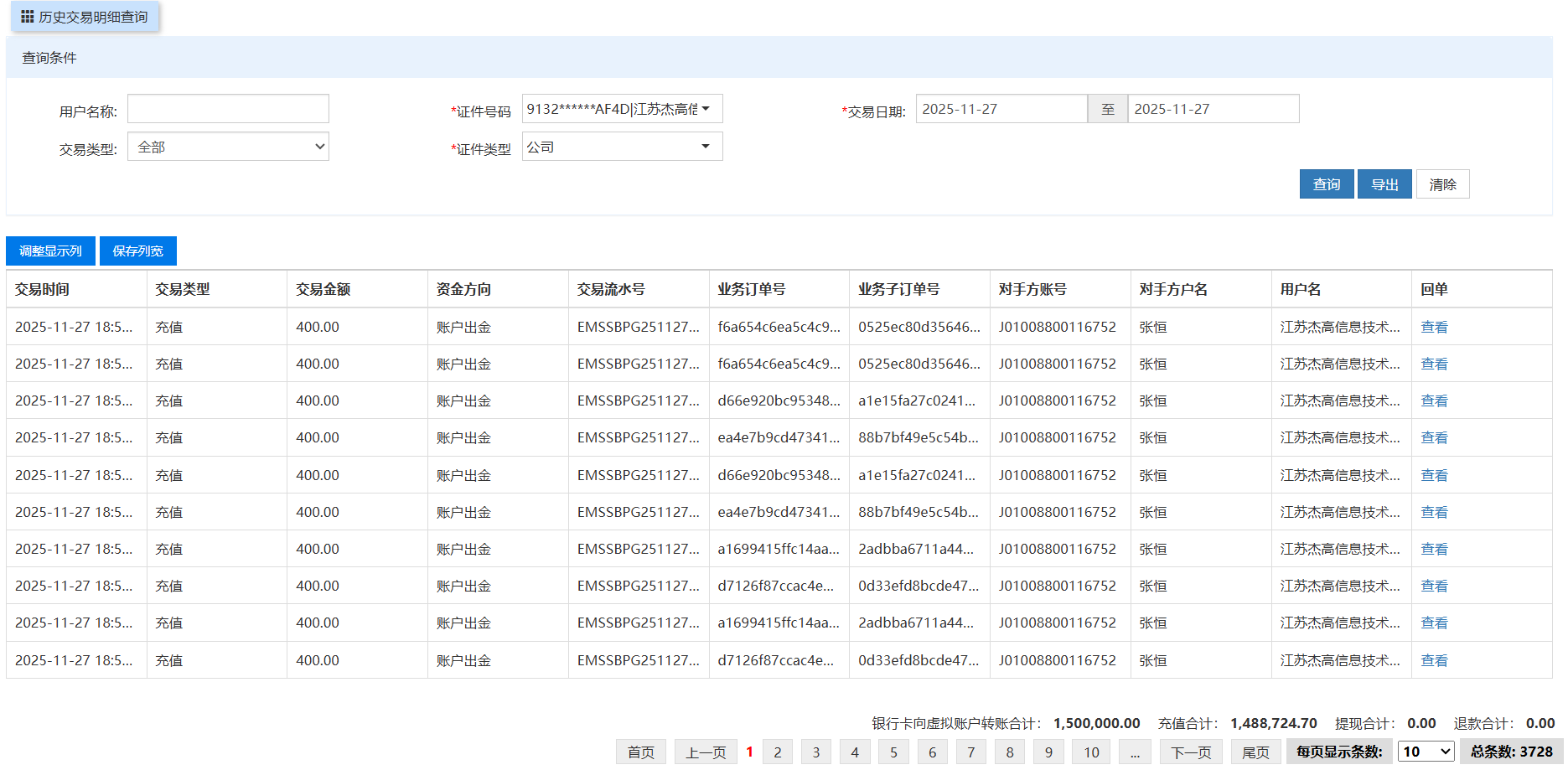Click the 保存列宽 button

click(x=137, y=251)
